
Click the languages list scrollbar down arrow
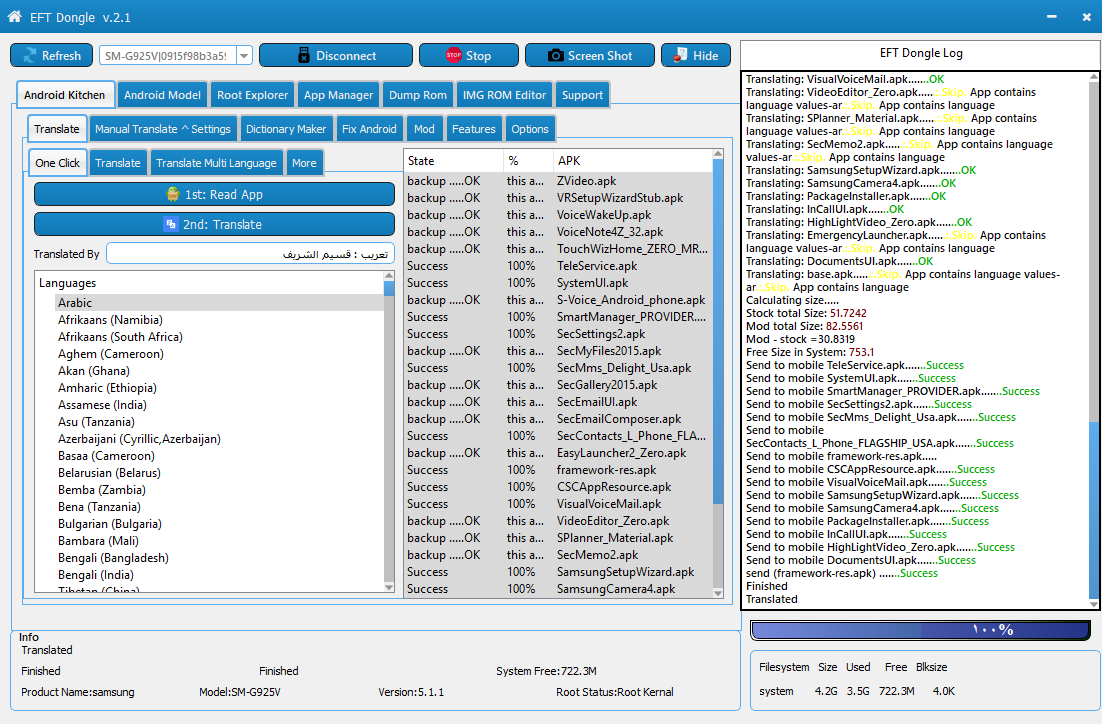click(389, 587)
